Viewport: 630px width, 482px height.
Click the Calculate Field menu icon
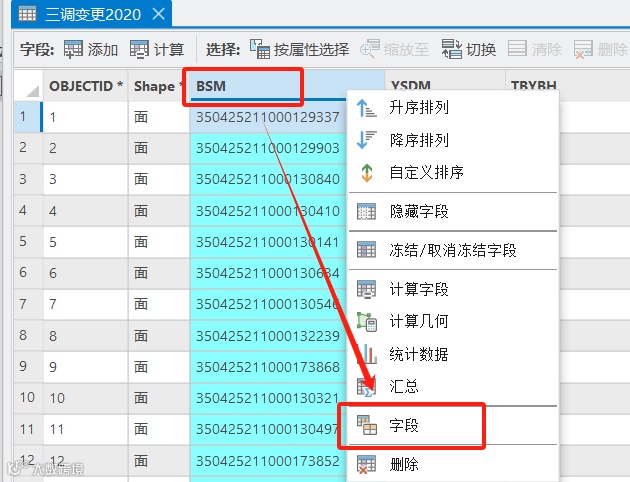366,289
